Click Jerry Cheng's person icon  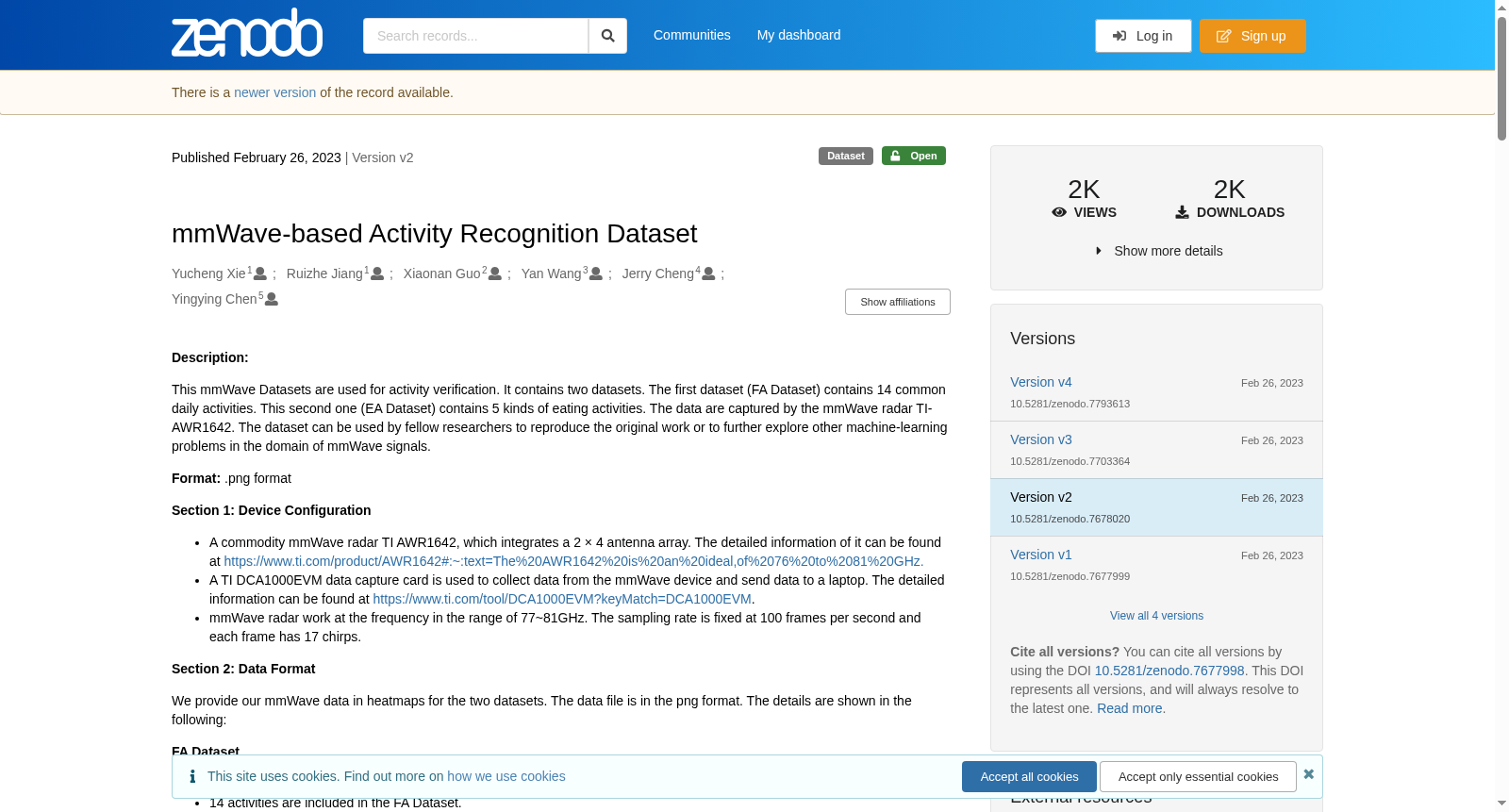708,273
